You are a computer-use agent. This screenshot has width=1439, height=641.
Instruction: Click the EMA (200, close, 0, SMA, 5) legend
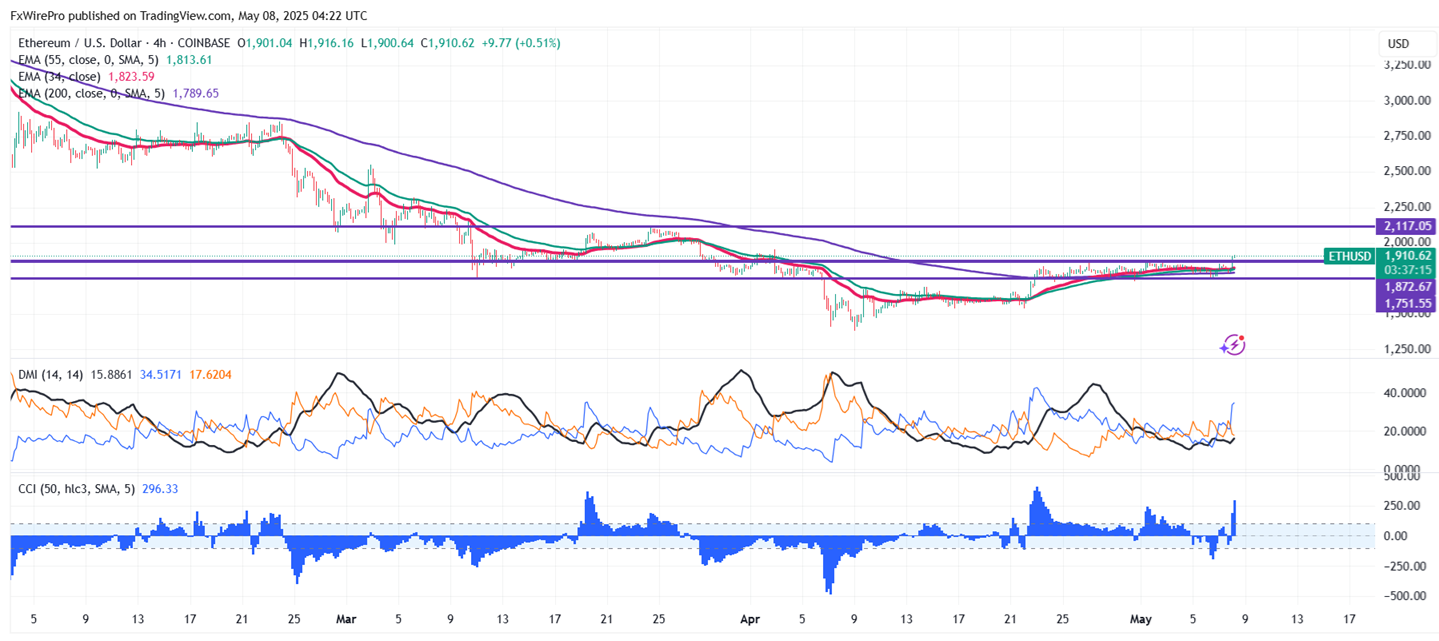coord(90,93)
